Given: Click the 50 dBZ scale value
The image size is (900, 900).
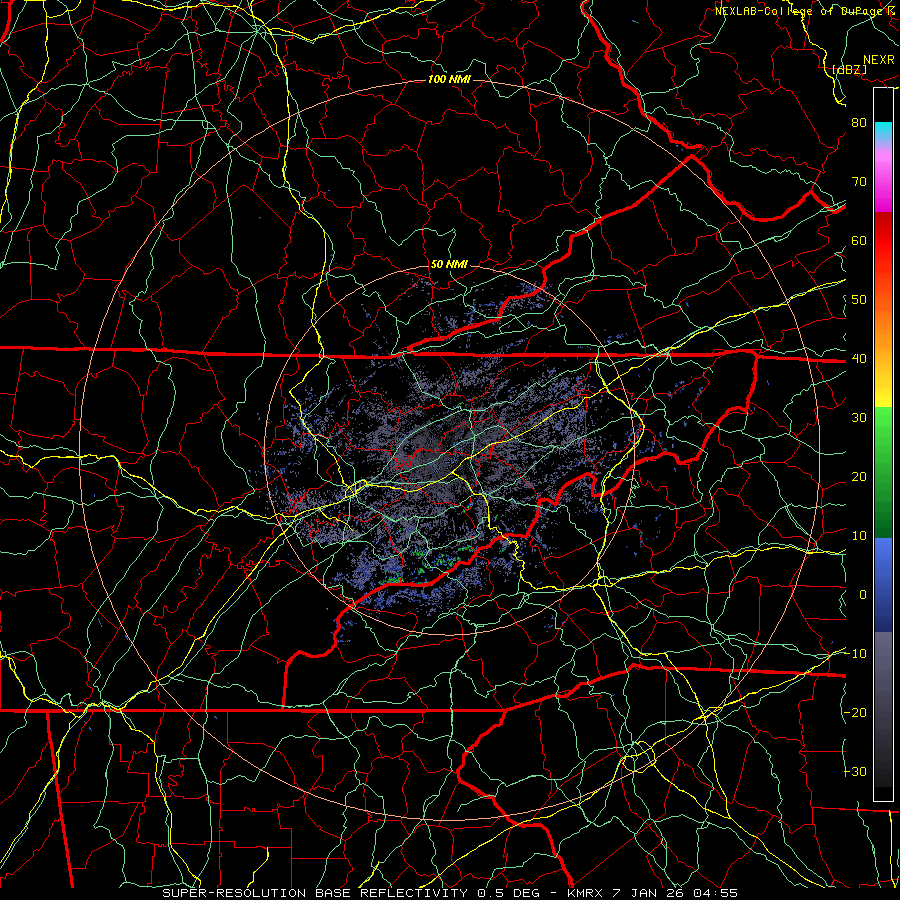Looking at the screenshot, I should [859, 300].
